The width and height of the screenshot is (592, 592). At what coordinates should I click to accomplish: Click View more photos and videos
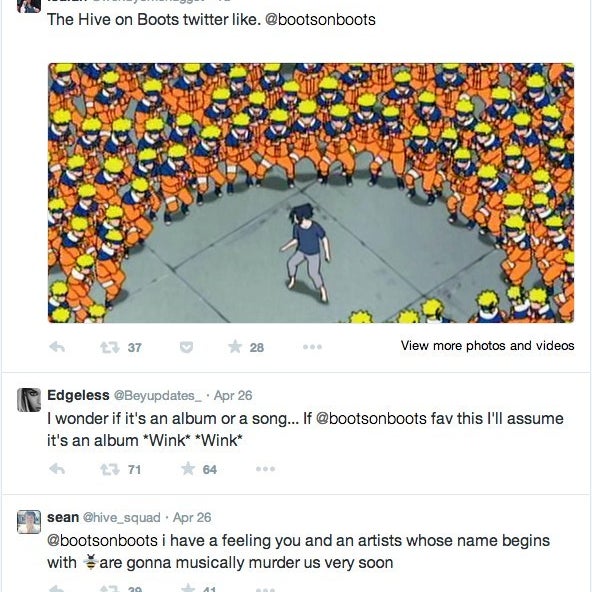tap(487, 345)
